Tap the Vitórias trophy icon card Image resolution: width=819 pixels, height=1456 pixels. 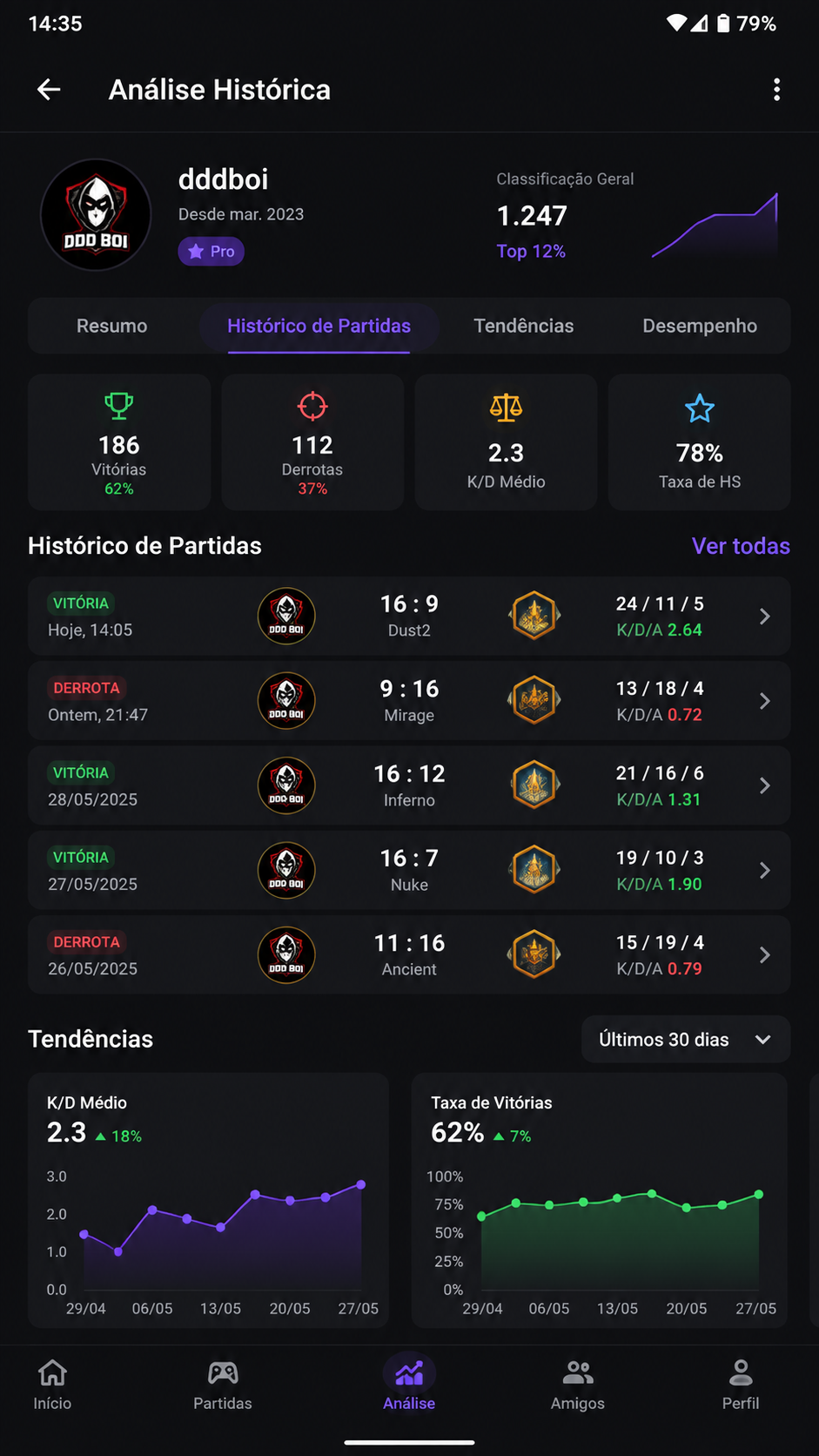(119, 442)
